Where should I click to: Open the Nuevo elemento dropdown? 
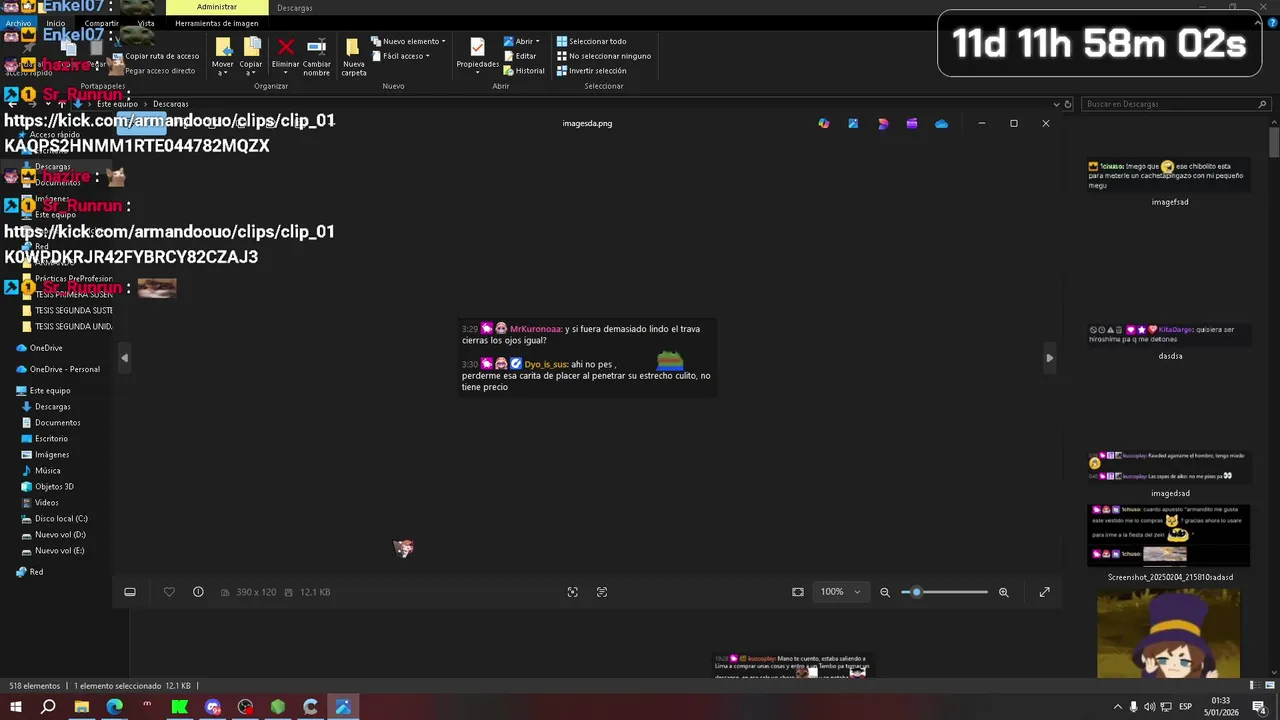coord(408,41)
